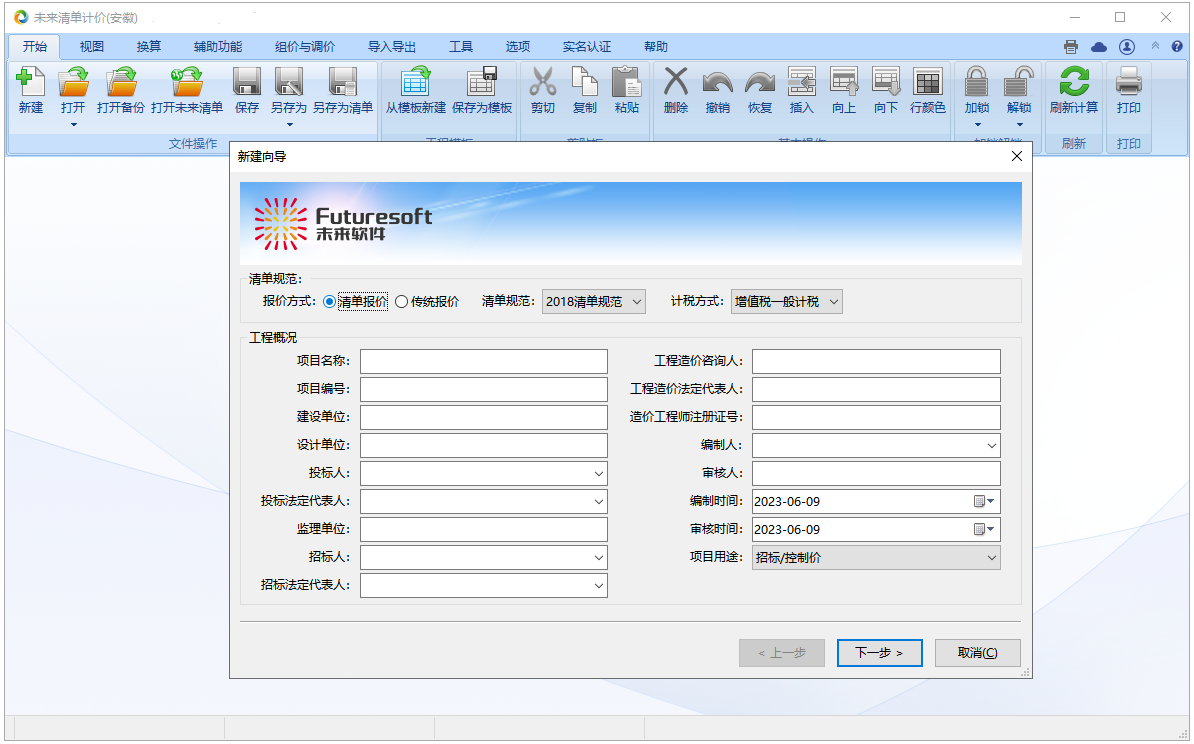Expand the 投标法定代表人 combo box

(599, 502)
